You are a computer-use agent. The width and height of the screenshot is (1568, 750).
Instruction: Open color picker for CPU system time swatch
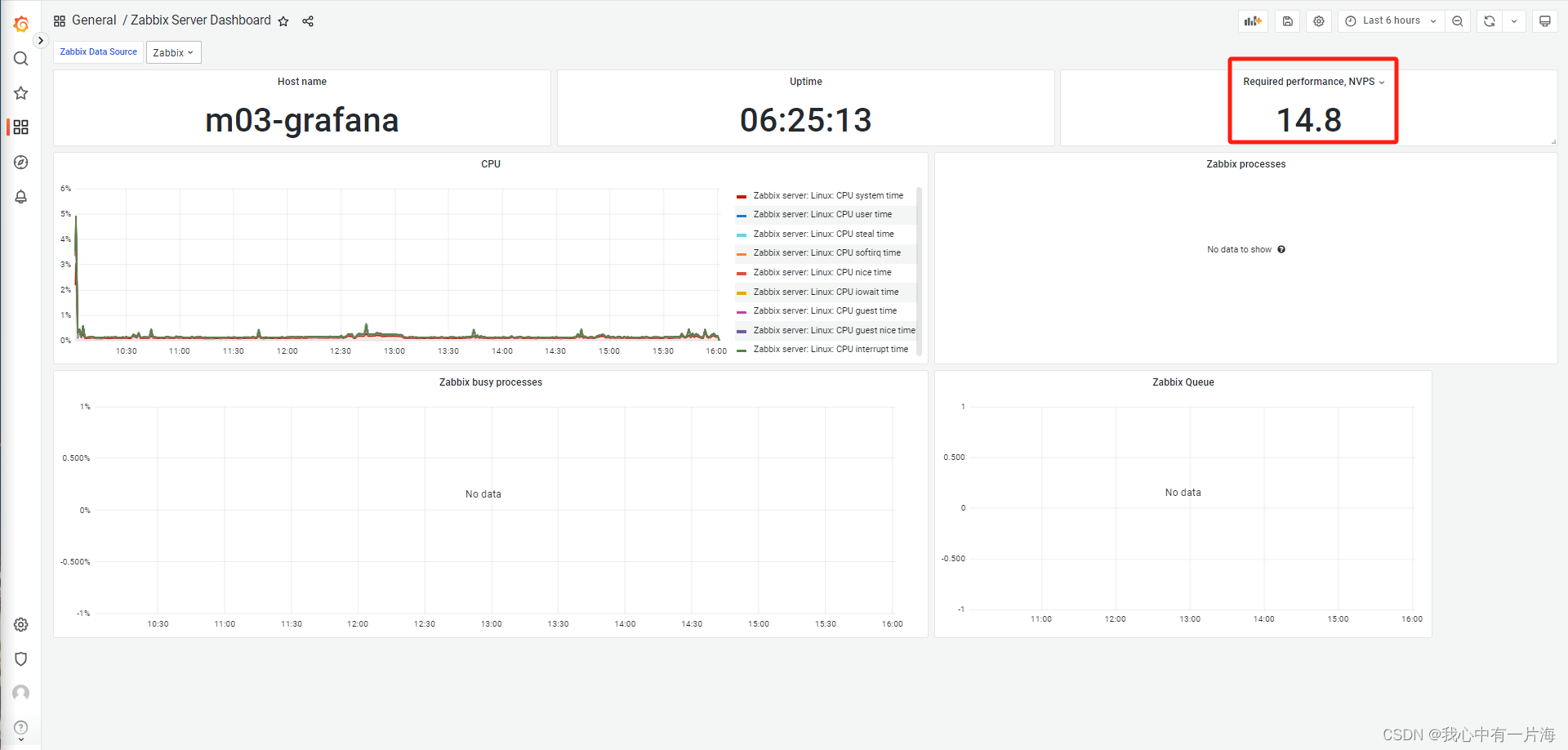pyautogui.click(x=742, y=197)
